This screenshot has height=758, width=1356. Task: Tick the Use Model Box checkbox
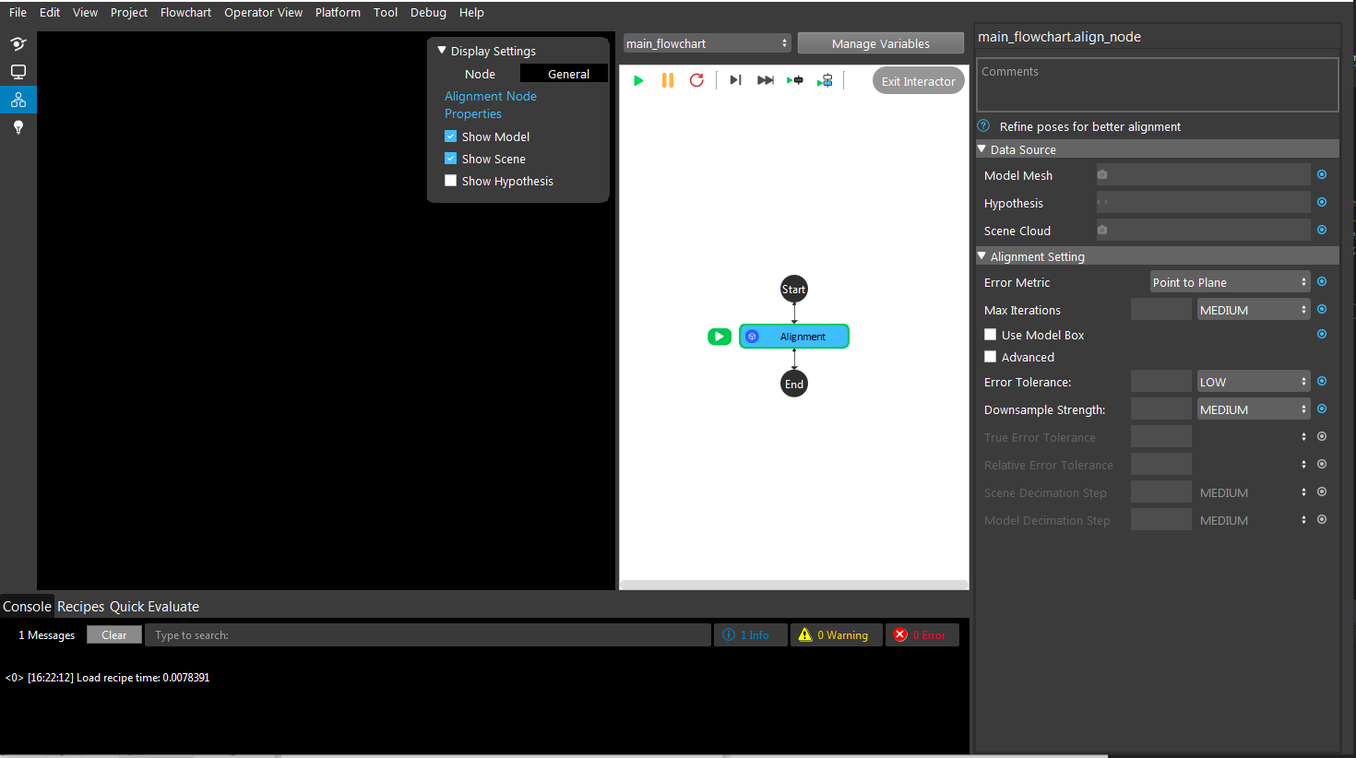pyautogui.click(x=990, y=334)
